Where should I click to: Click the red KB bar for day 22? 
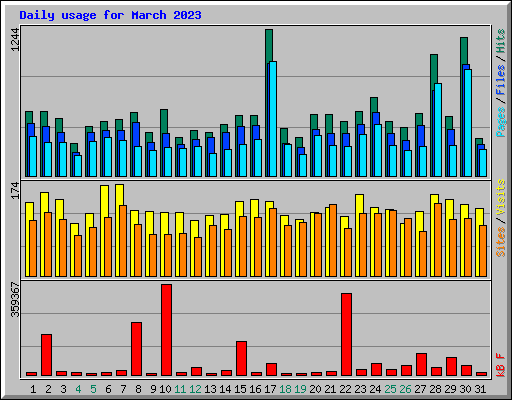tap(346, 335)
